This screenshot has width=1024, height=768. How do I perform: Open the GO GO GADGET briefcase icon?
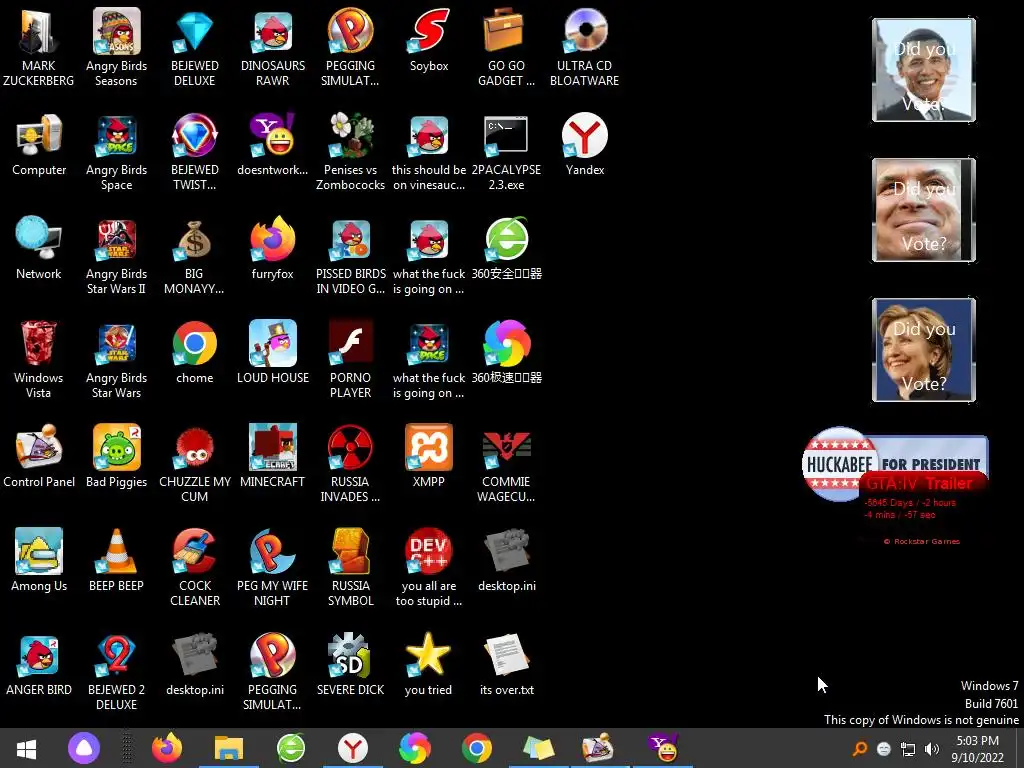(x=506, y=47)
